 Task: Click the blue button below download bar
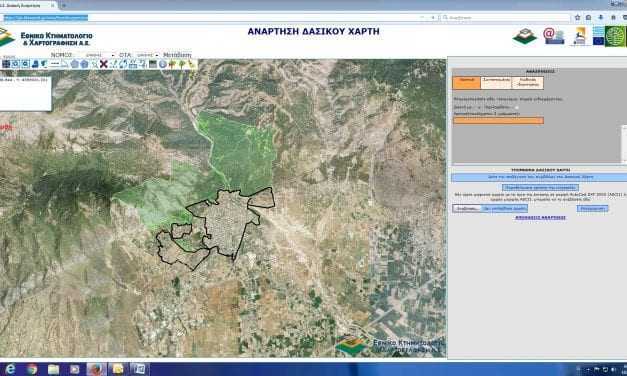pyautogui.click(x=540, y=187)
